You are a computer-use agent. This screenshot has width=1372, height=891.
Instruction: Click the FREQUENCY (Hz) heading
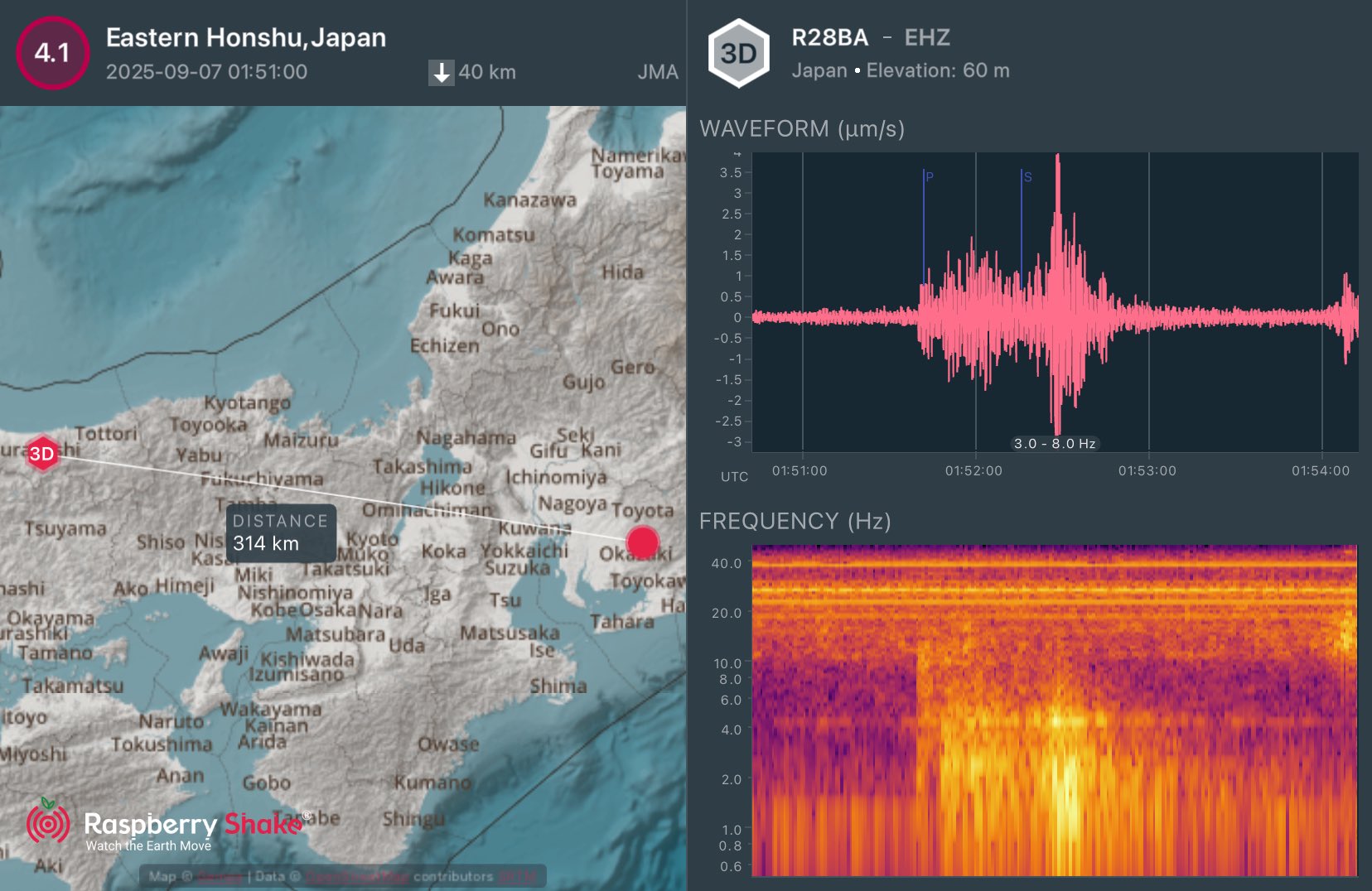pos(795,521)
